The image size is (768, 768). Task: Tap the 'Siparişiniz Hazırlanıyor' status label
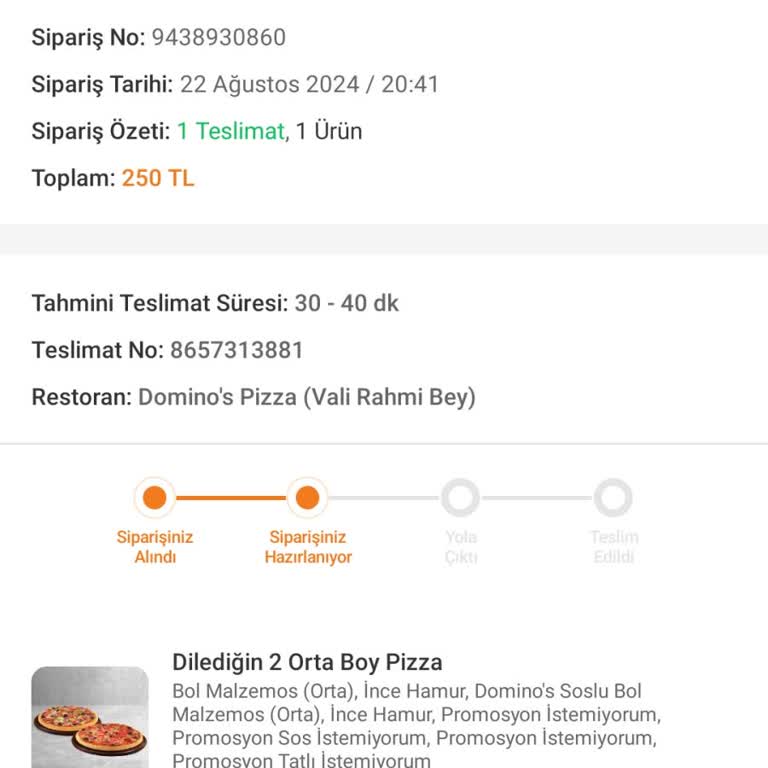point(308,547)
